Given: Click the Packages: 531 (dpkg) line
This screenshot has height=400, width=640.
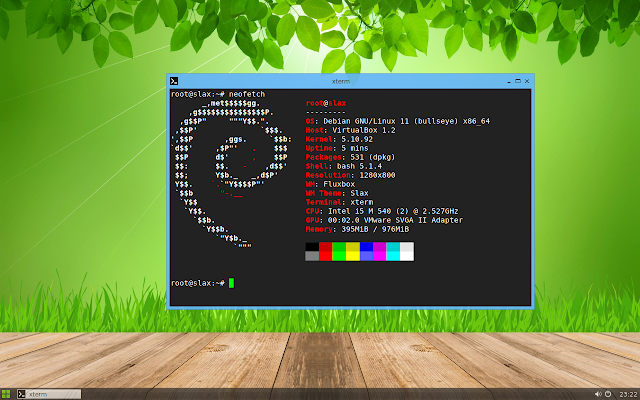Looking at the screenshot, I should (x=351, y=157).
